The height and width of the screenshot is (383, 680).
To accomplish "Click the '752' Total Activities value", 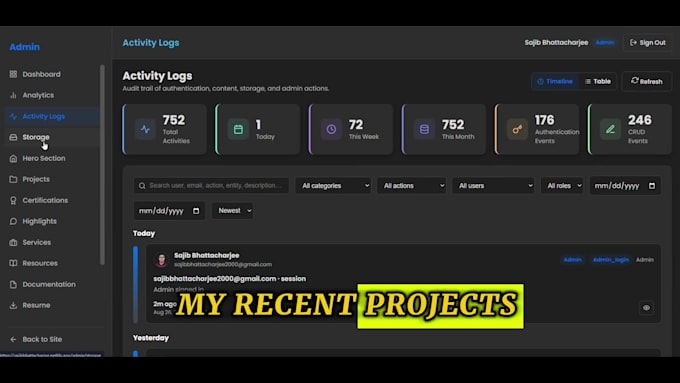I will point(173,120).
